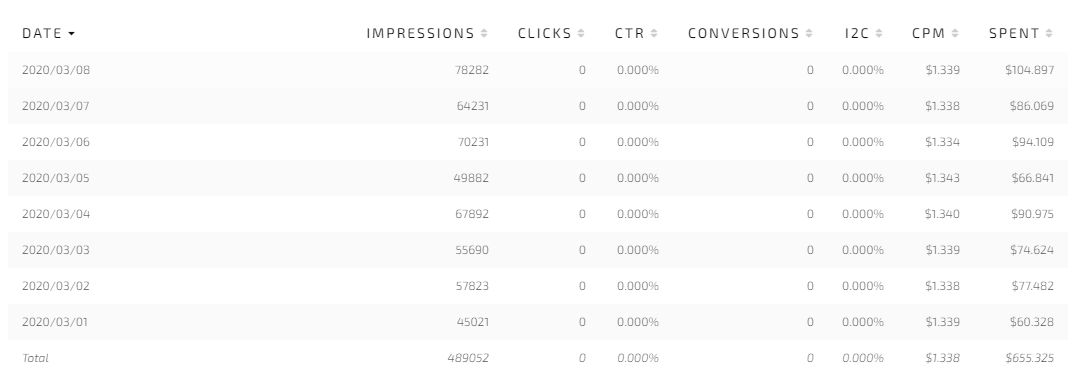Sort by the IMPRESSIONS header label
Screen dimensions: 1080x392
[x=420, y=33]
